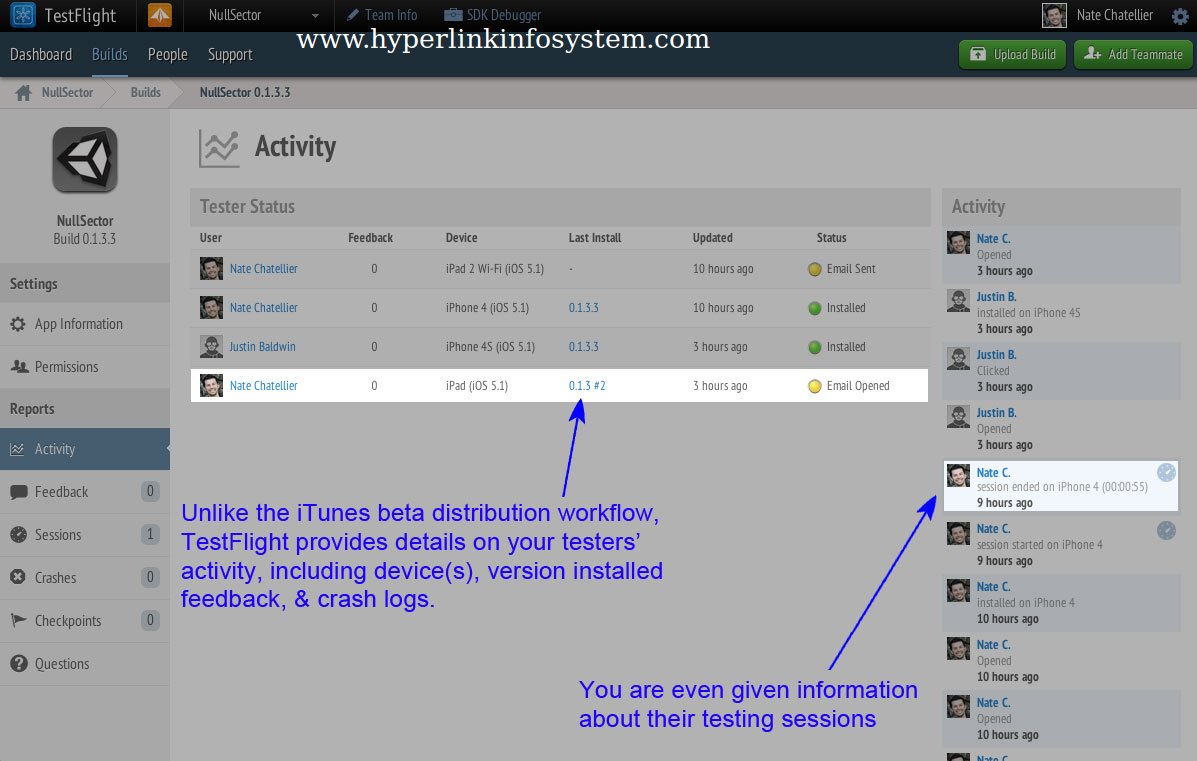Open the SDK Debugger

(492, 15)
